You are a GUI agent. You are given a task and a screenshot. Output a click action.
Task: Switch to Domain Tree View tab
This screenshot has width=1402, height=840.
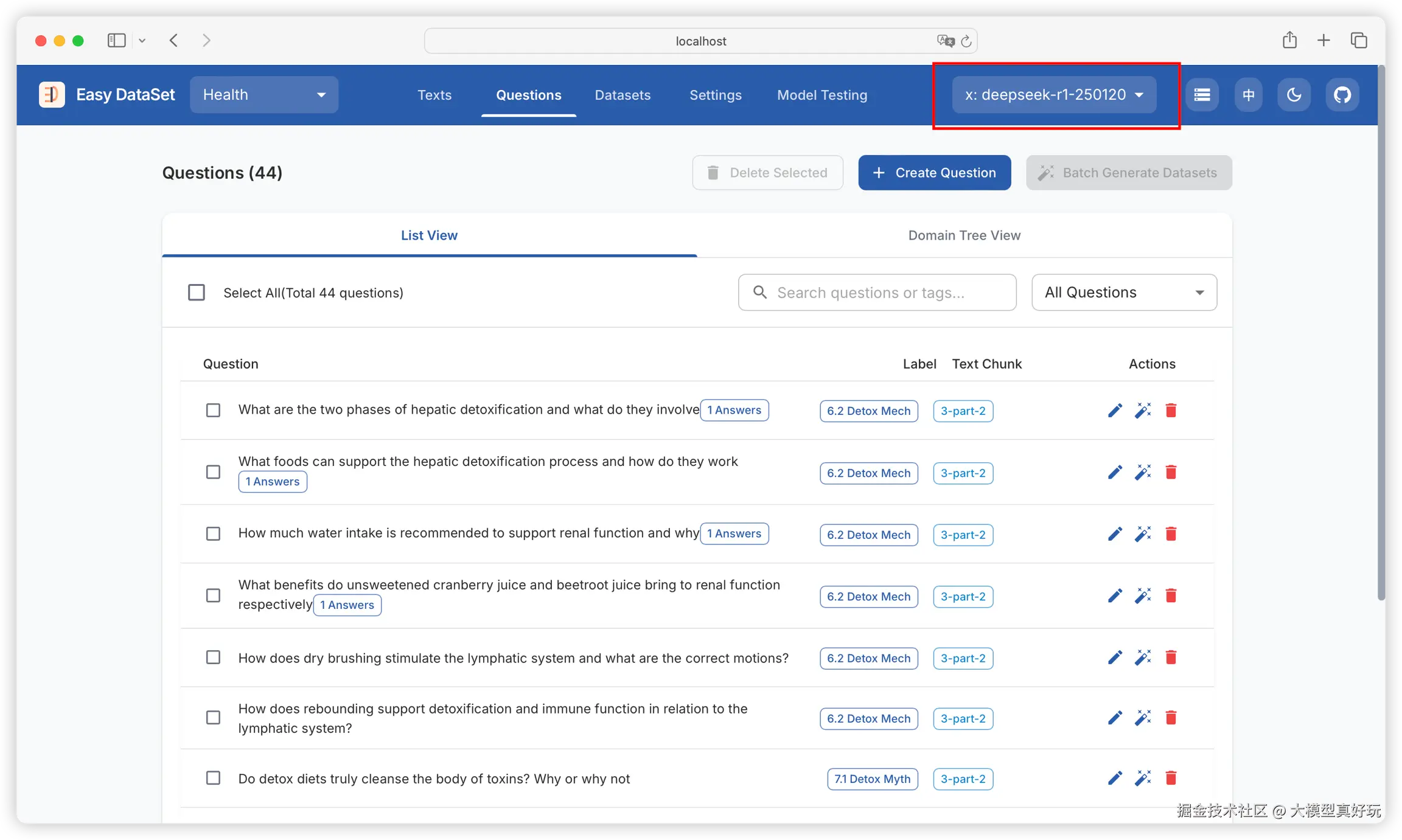(964, 235)
